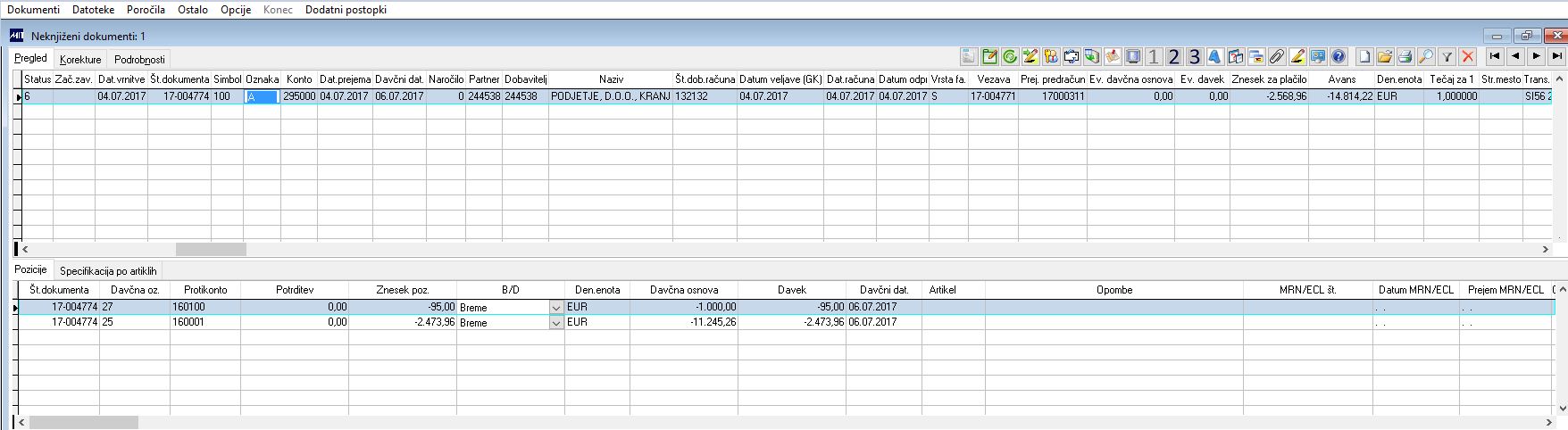Click the upper grid horizontal scrollbar thumb

[211, 250]
